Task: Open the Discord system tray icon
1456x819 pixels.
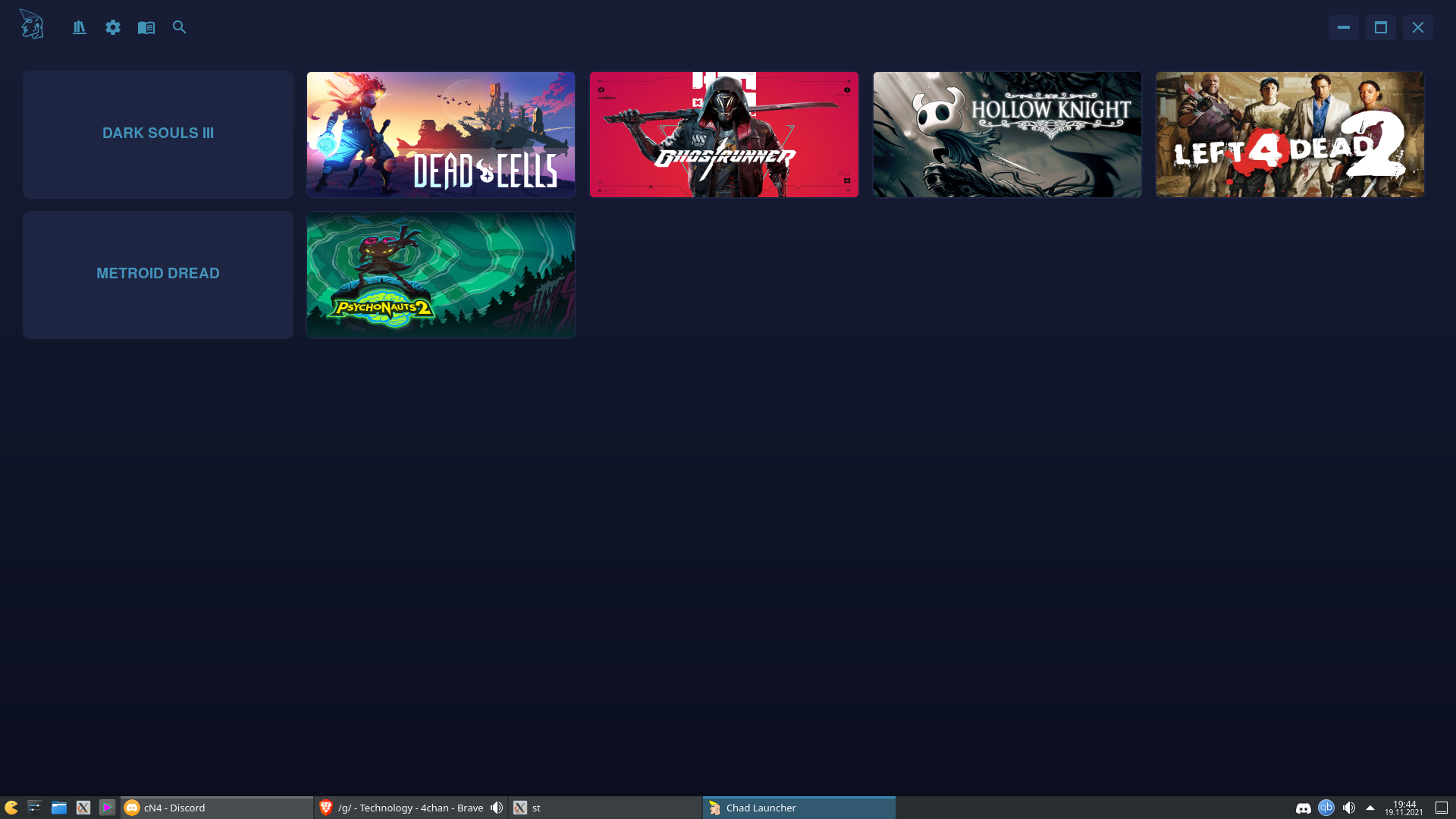Action: click(x=1304, y=808)
